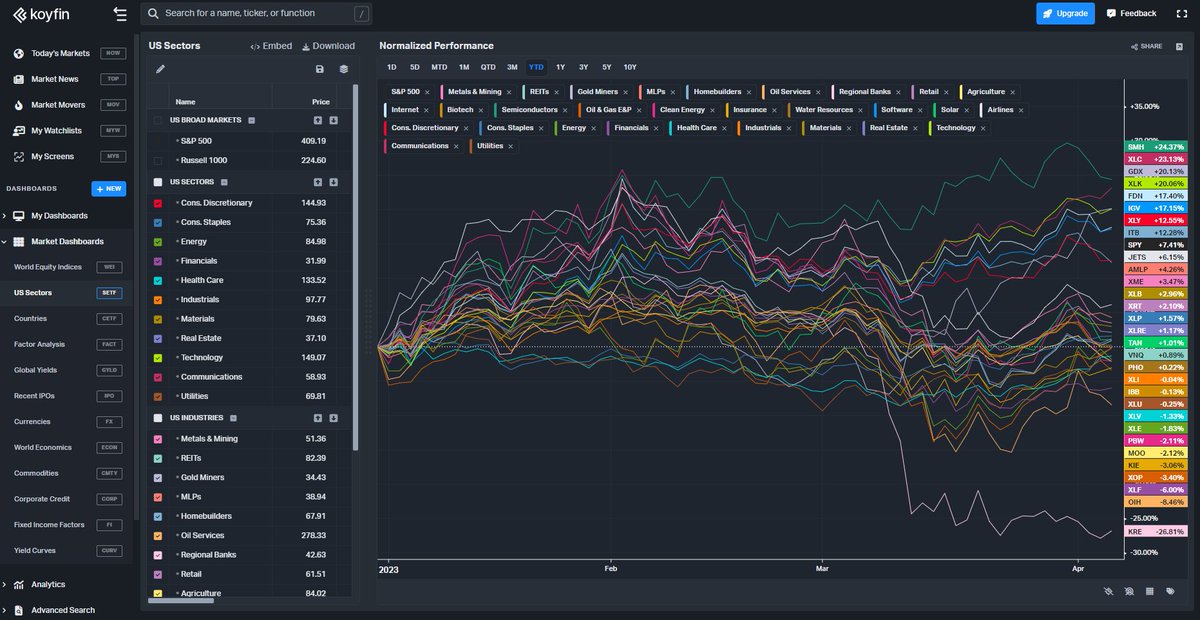Click the SMH +24.37% legend label
Image resolution: width=1200 pixels, height=620 pixels.
pyautogui.click(x=1155, y=147)
